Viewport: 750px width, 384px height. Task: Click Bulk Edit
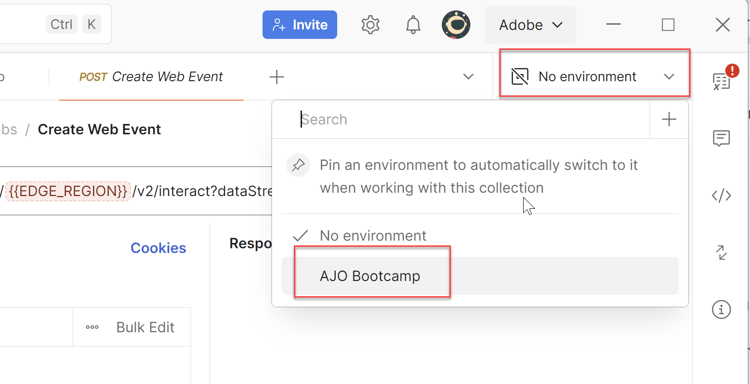pos(145,327)
